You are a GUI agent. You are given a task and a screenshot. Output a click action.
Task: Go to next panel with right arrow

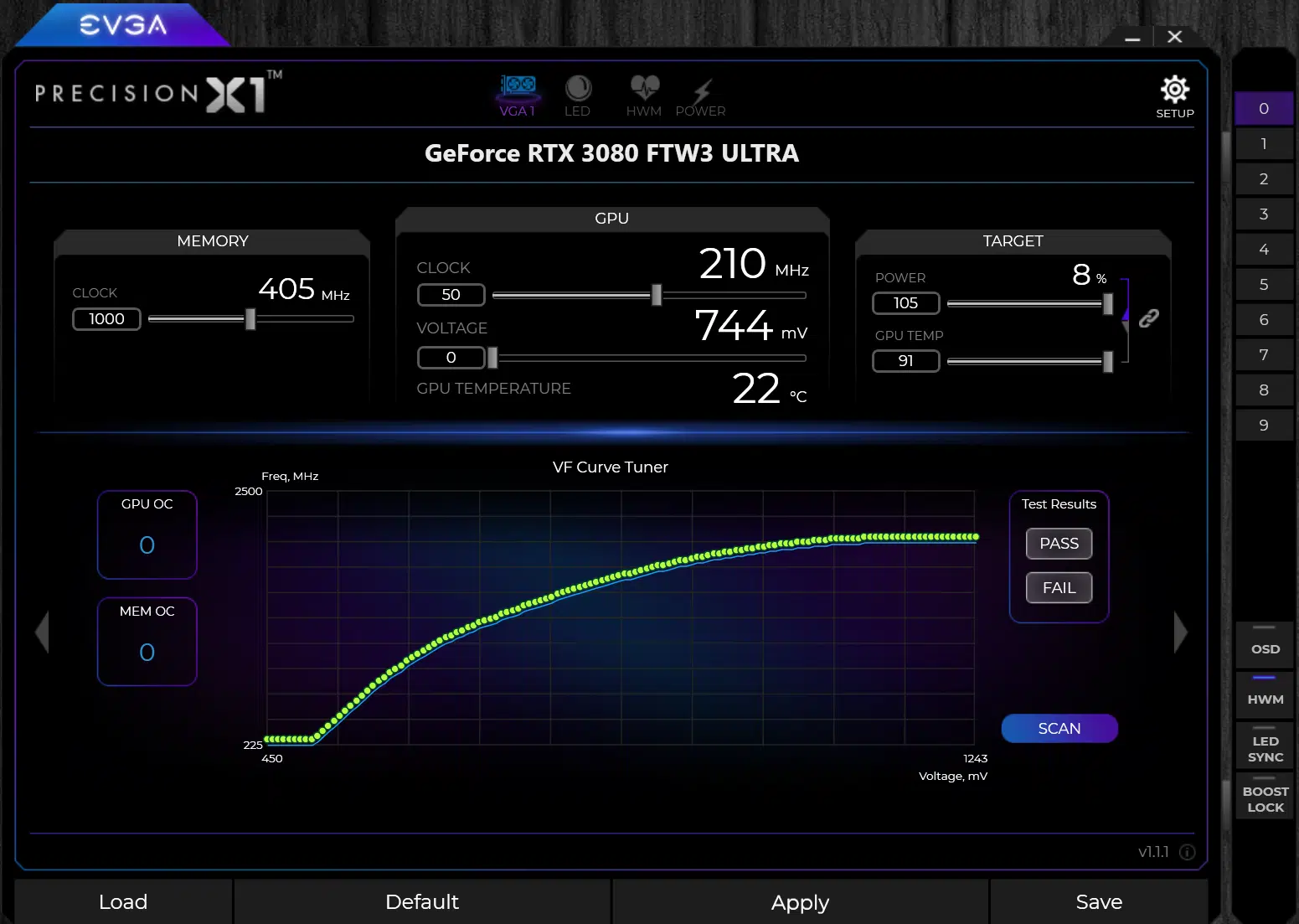click(1180, 632)
